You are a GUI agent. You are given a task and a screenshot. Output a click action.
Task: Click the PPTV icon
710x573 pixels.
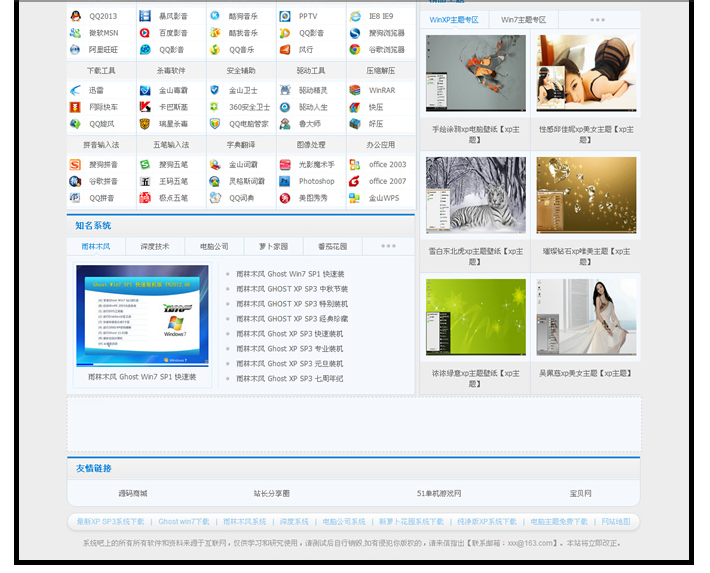coord(285,16)
